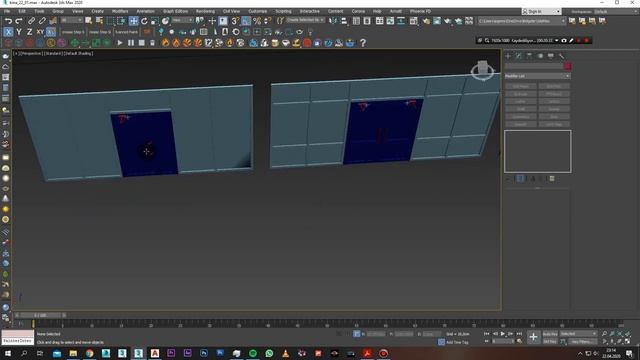The height and width of the screenshot is (360, 640).
Task: Click the Play button in the simulation toolbar
Action: [120, 42]
